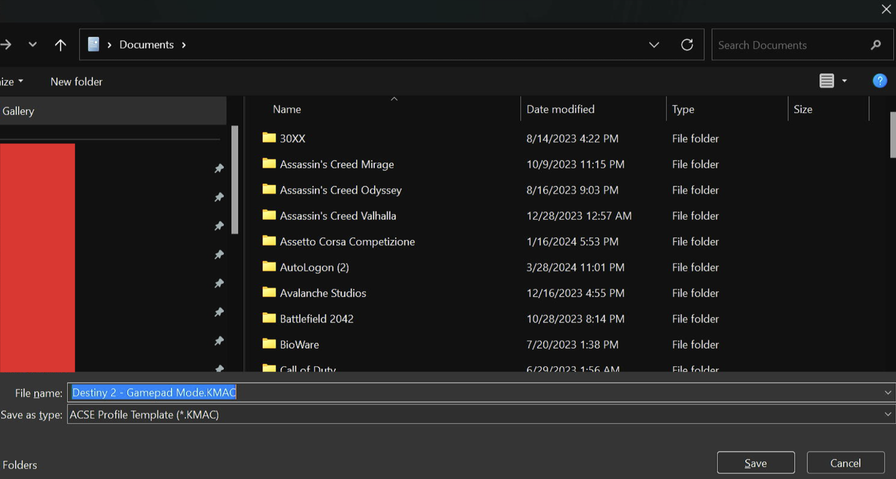Click the folder icon next to BioWare
This screenshot has height=479, width=896.
(269, 344)
